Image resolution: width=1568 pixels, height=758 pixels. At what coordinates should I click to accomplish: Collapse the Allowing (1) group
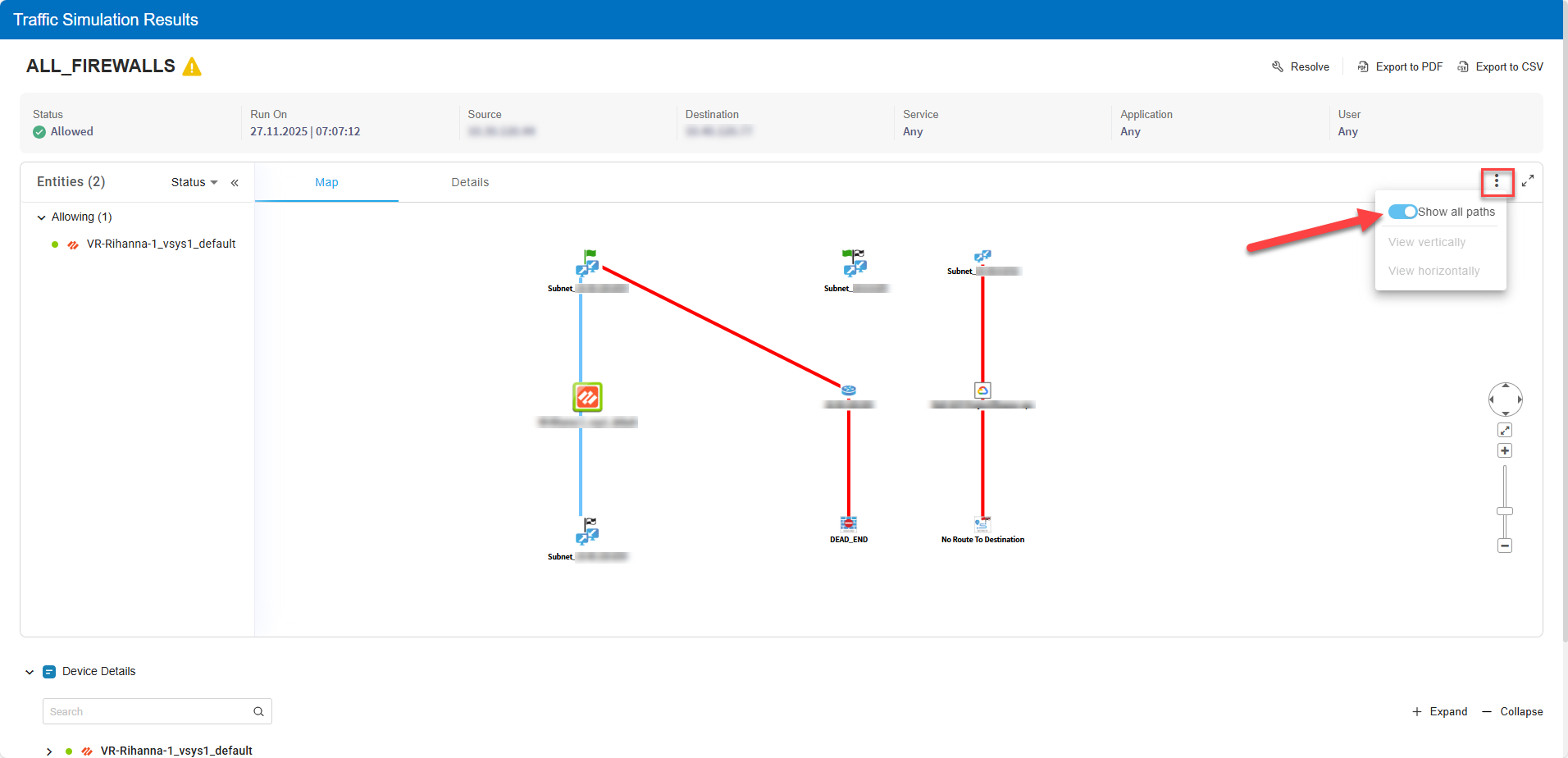(x=42, y=217)
